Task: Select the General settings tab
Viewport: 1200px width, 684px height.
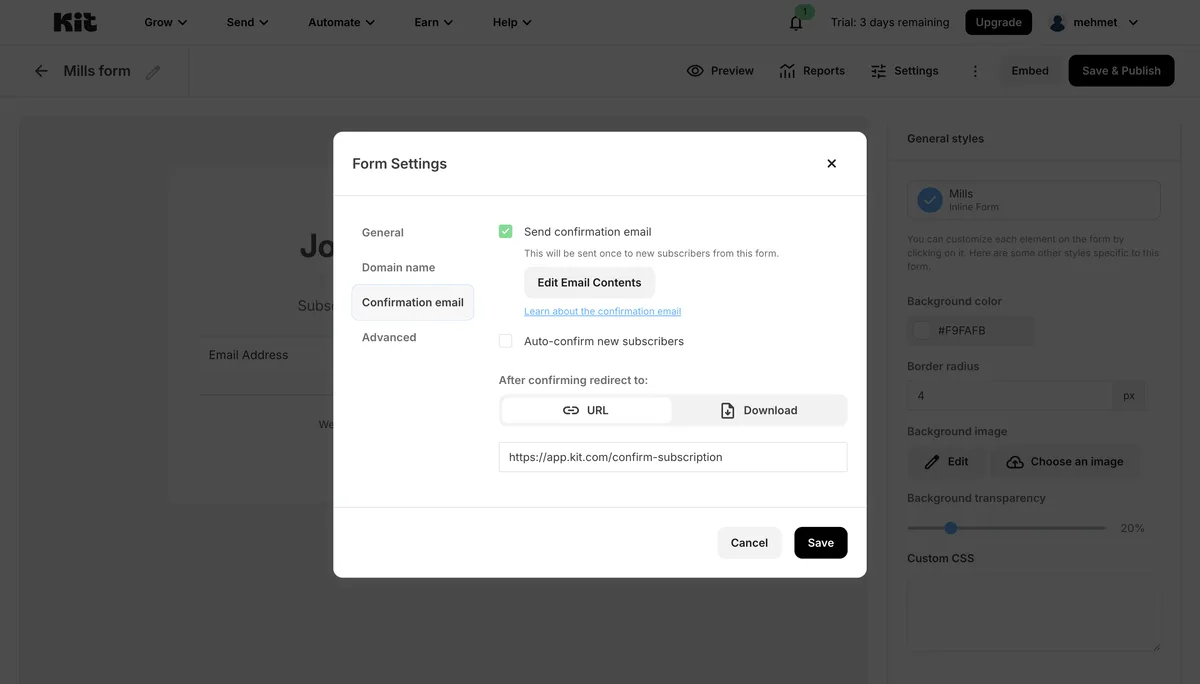Action: point(383,232)
